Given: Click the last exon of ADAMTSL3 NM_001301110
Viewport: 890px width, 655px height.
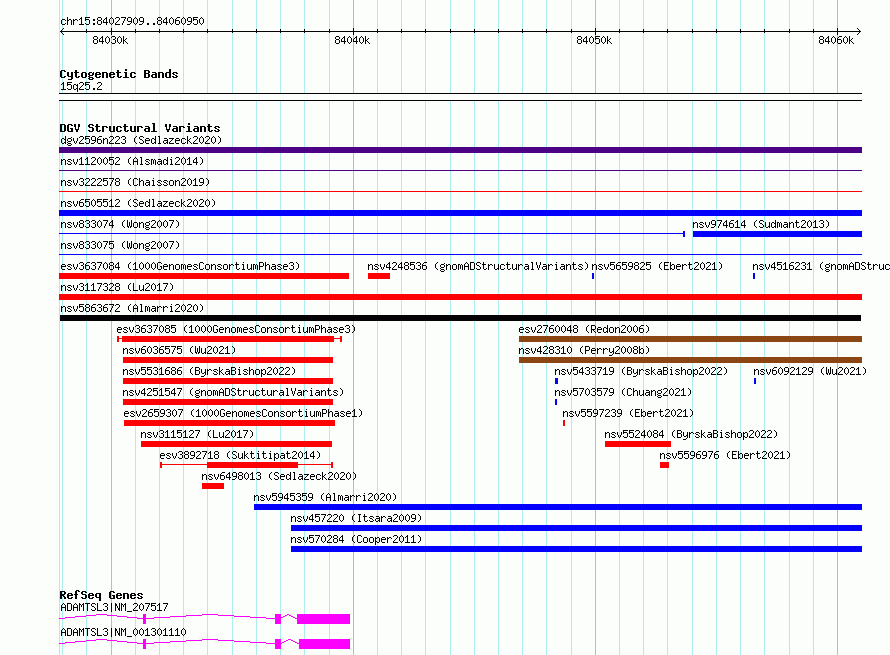Looking at the screenshot, I should click(324, 644).
